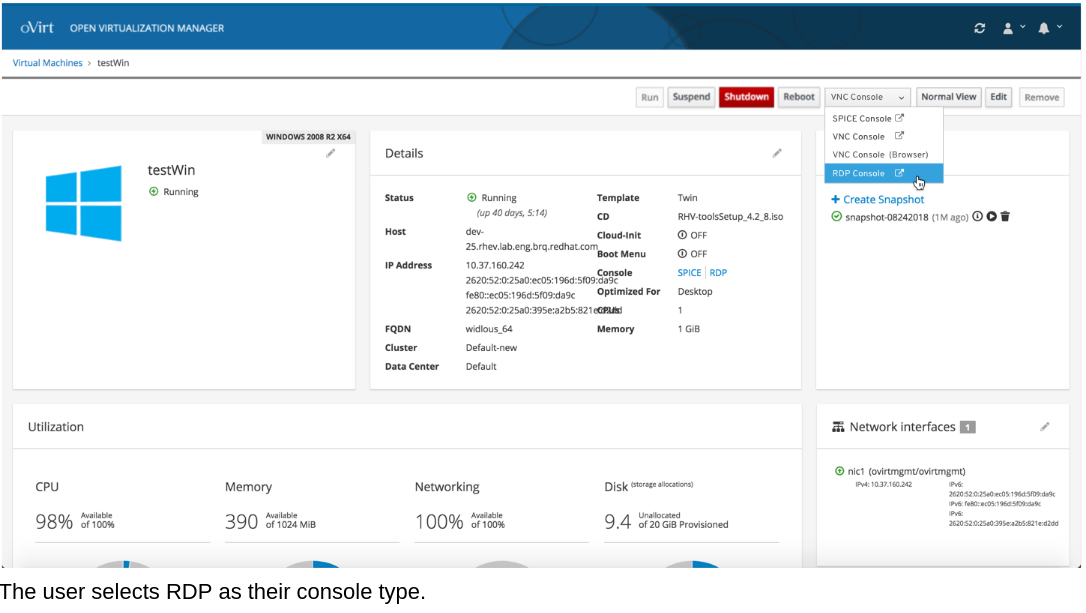
Task: Delete snapshot-08242018 using the trash icon
Action: click(1005, 216)
